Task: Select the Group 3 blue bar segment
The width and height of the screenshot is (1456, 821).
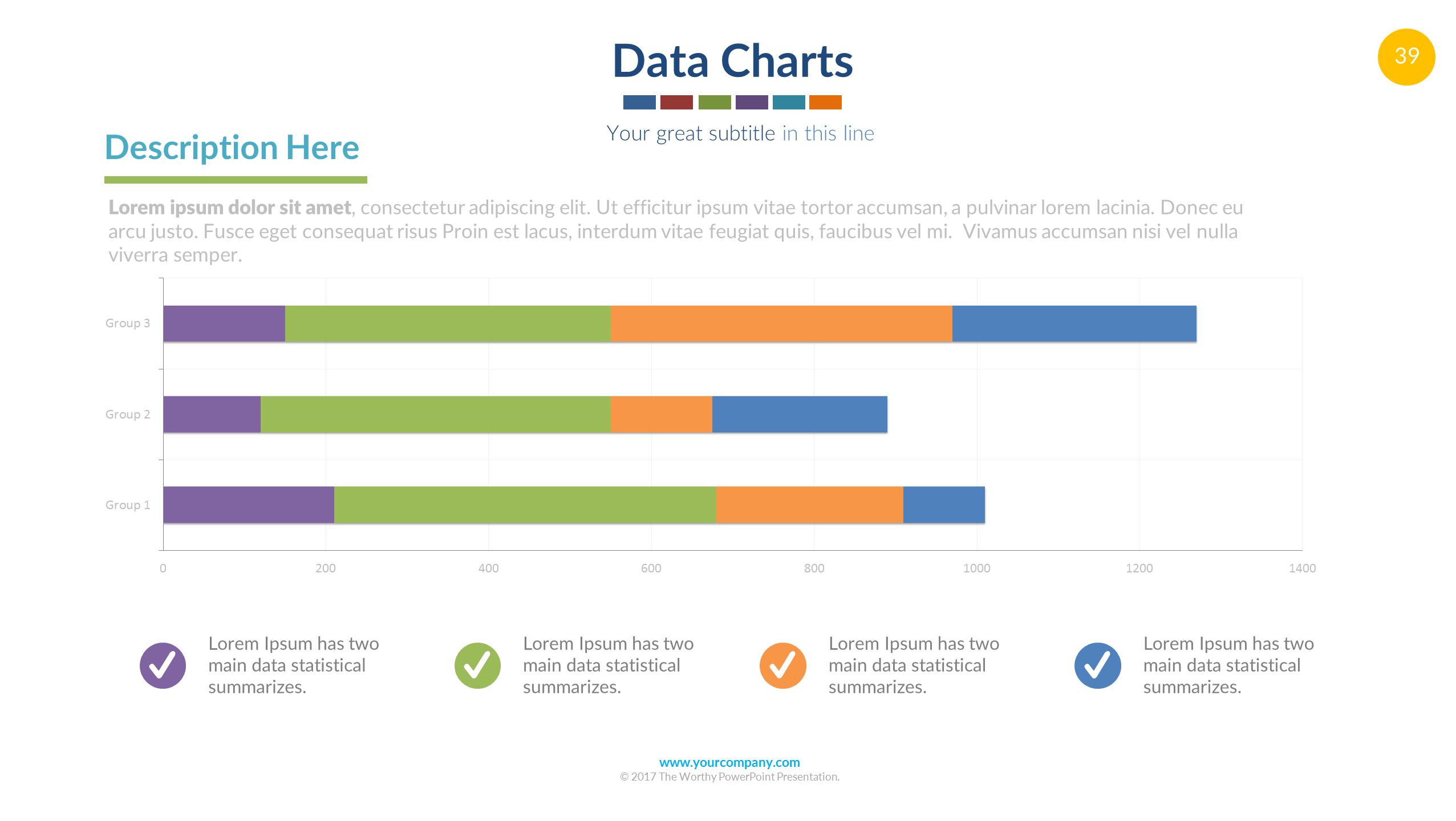Action: tap(1074, 323)
